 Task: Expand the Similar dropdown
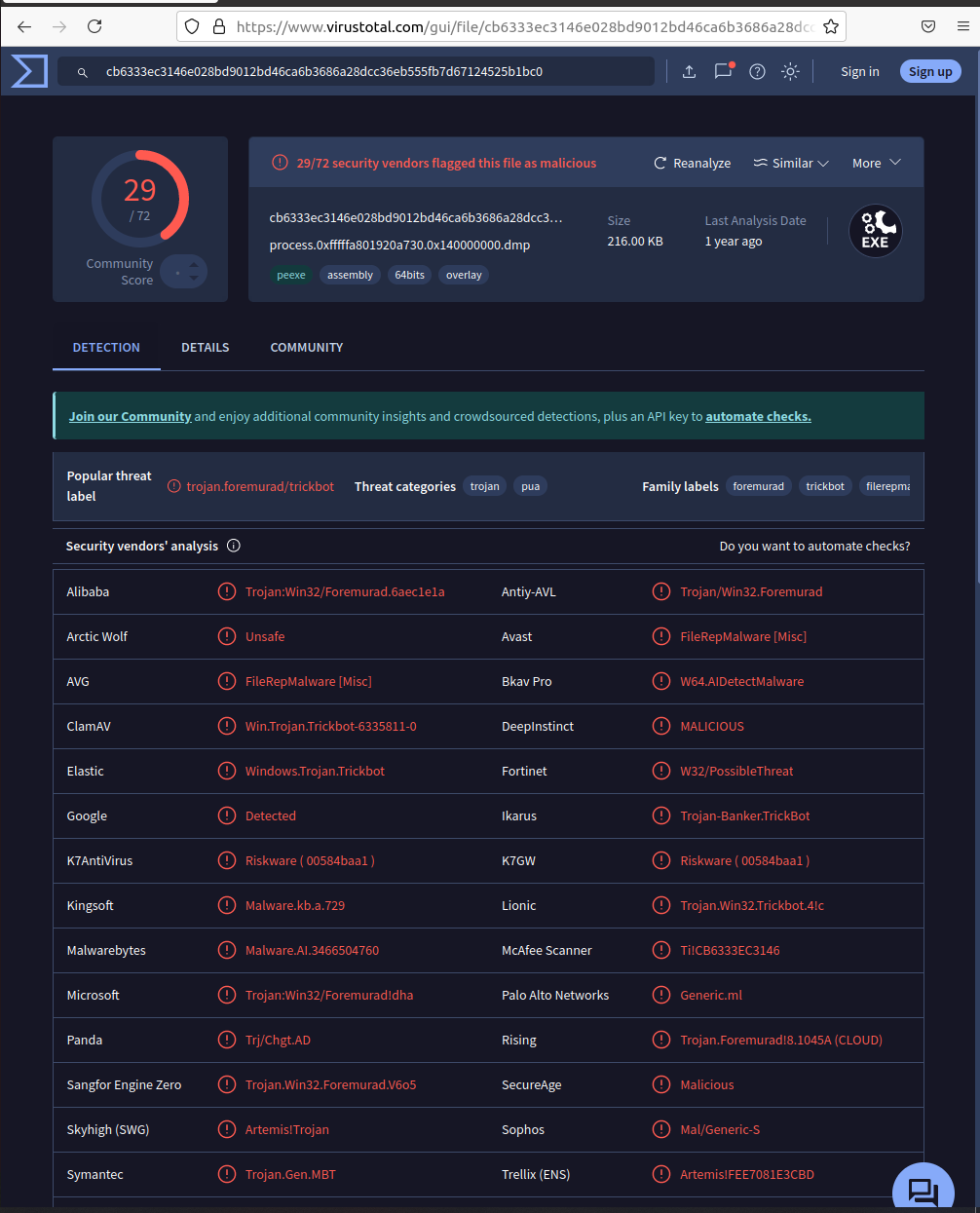[791, 163]
